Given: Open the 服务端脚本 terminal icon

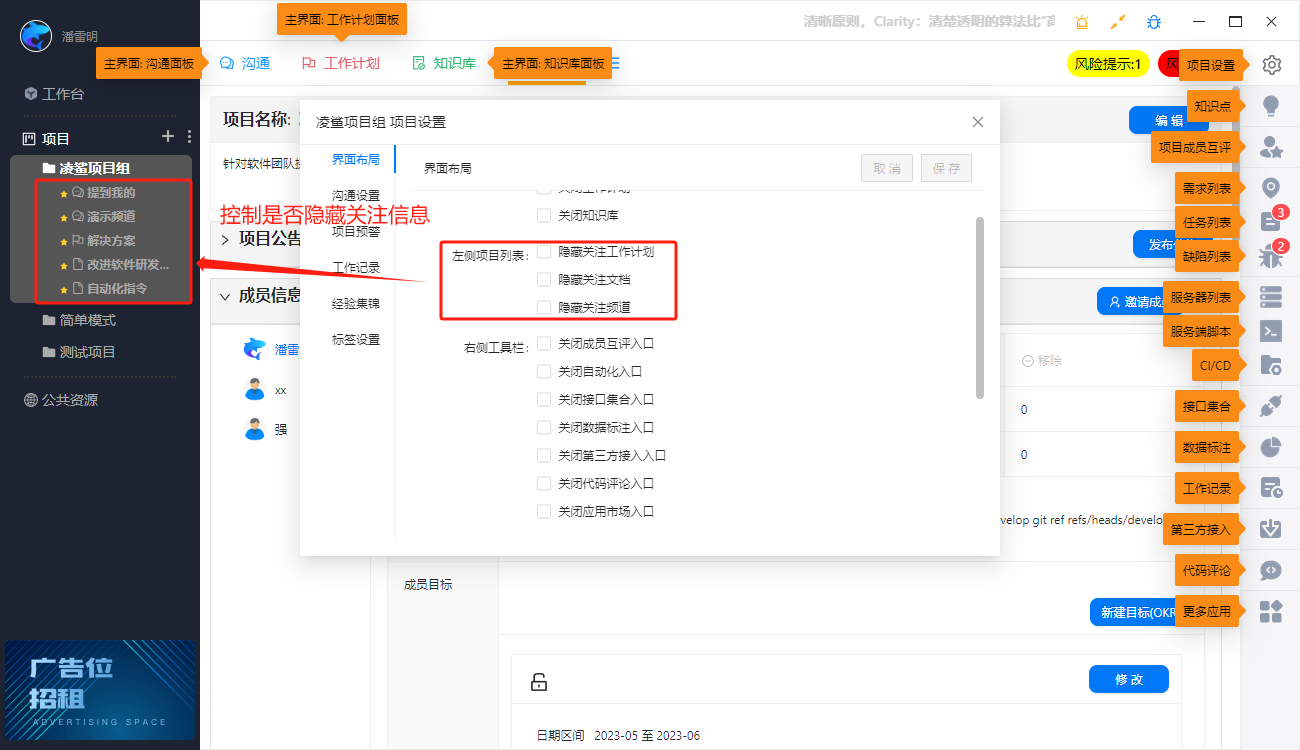Looking at the screenshot, I should coord(1270,331).
